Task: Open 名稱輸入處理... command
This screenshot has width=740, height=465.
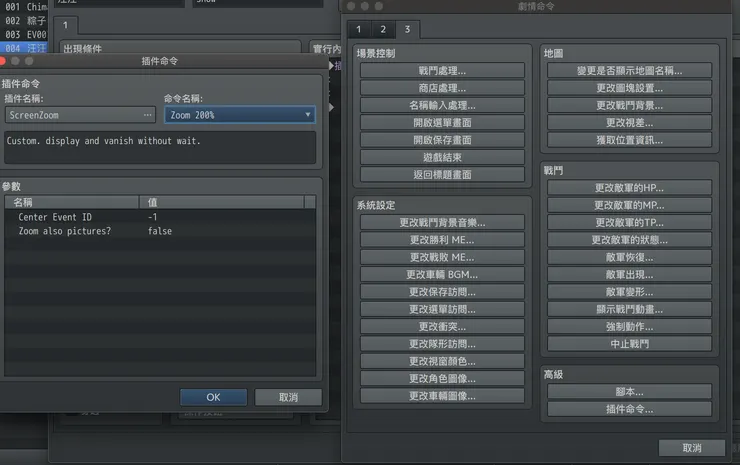Action: tap(442, 105)
